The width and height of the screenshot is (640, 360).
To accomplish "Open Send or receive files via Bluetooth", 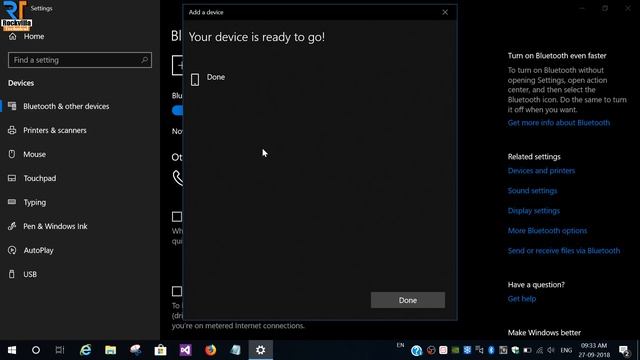I will [563, 251].
